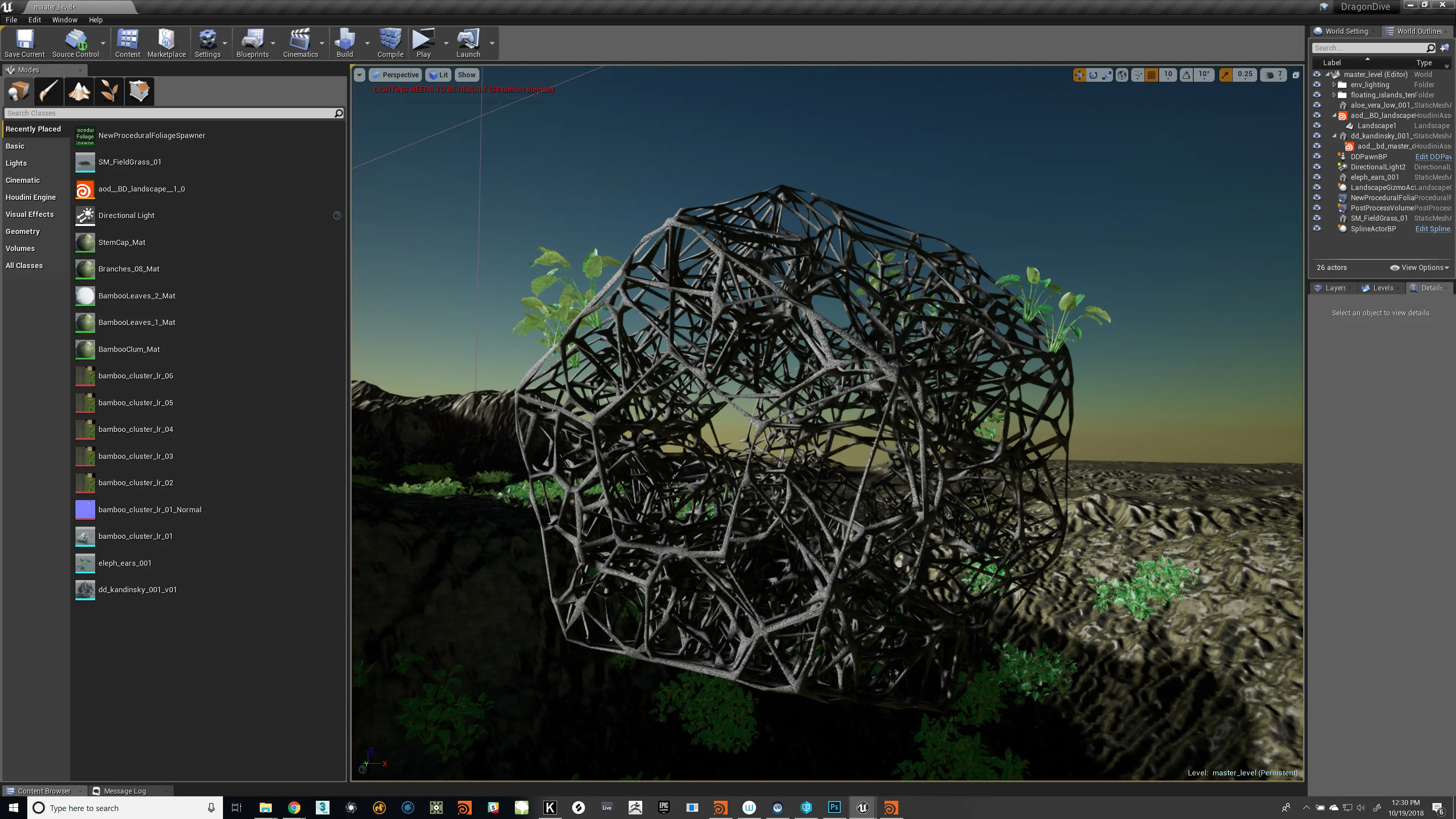Expand the env_lighting folder
This screenshot has height=819, width=1456.
pos(1334,85)
